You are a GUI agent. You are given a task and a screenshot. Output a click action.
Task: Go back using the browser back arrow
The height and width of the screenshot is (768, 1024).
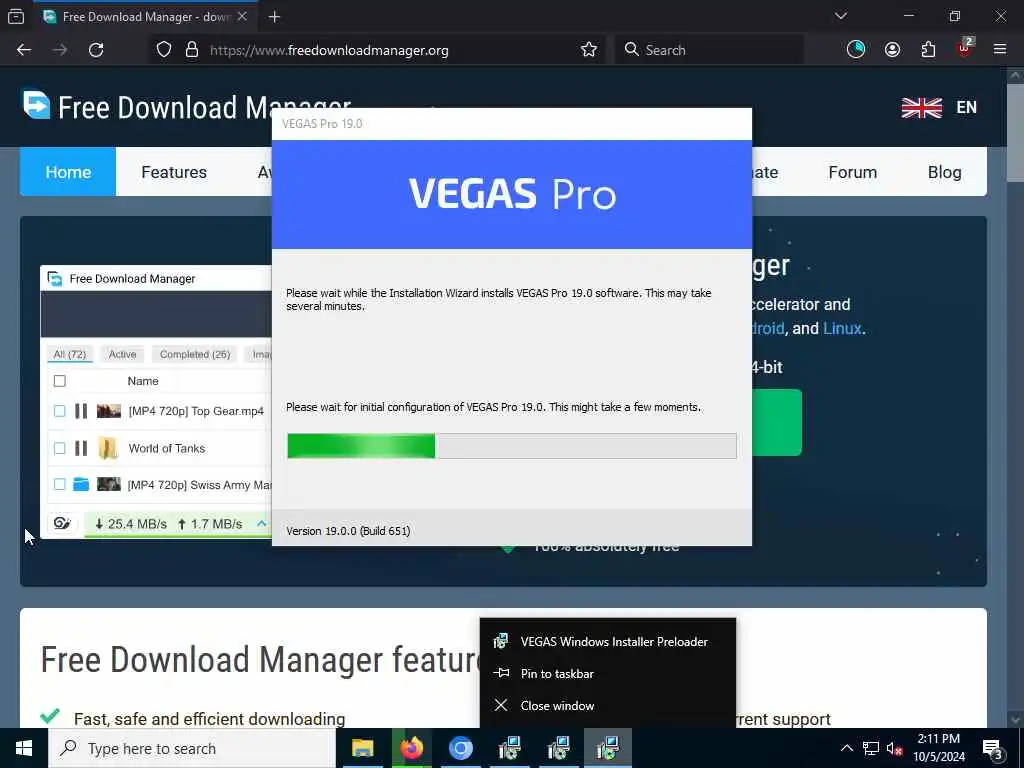pyautogui.click(x=24, y=50)
